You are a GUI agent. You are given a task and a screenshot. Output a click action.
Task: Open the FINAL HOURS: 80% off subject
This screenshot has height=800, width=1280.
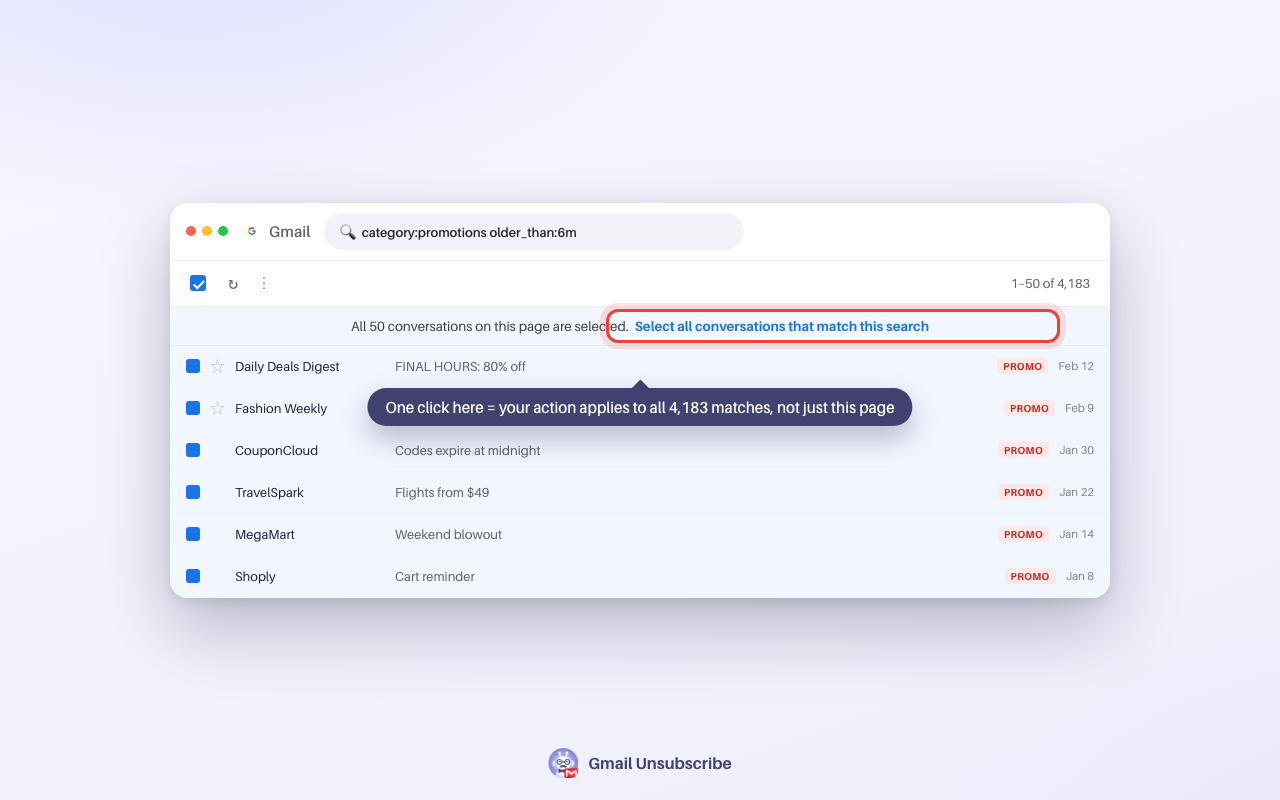[x=460, y=366]
